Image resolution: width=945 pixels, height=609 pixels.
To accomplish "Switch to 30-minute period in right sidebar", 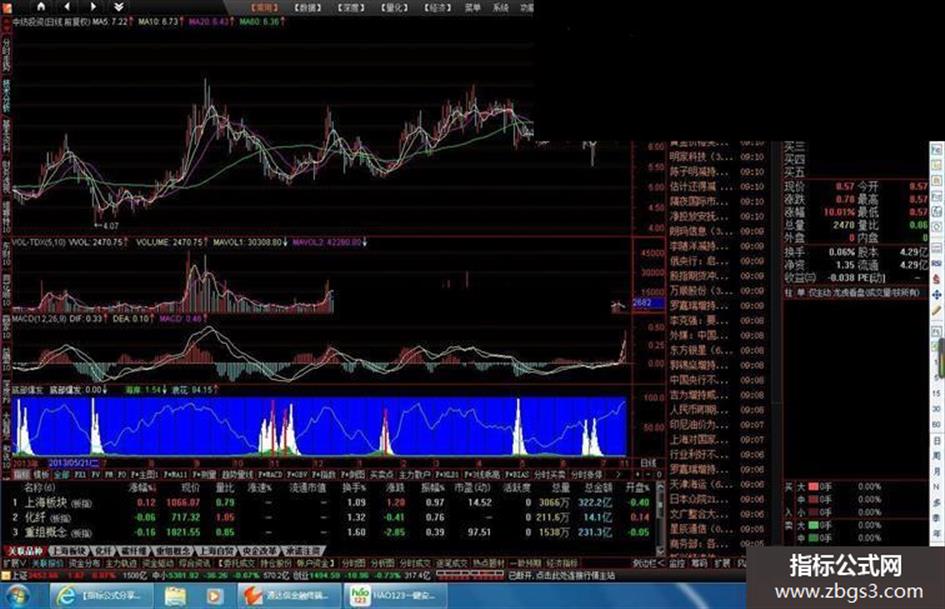I will pyautogui.click(x=937, y=408).
